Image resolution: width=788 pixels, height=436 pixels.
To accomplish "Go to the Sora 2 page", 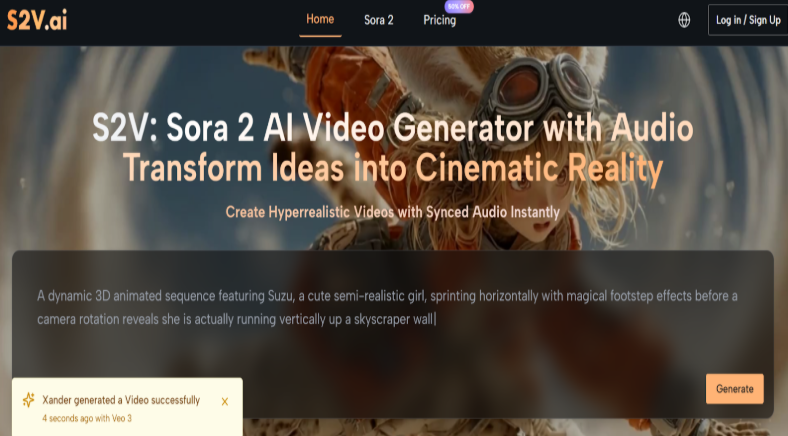I will coord(378,20).
